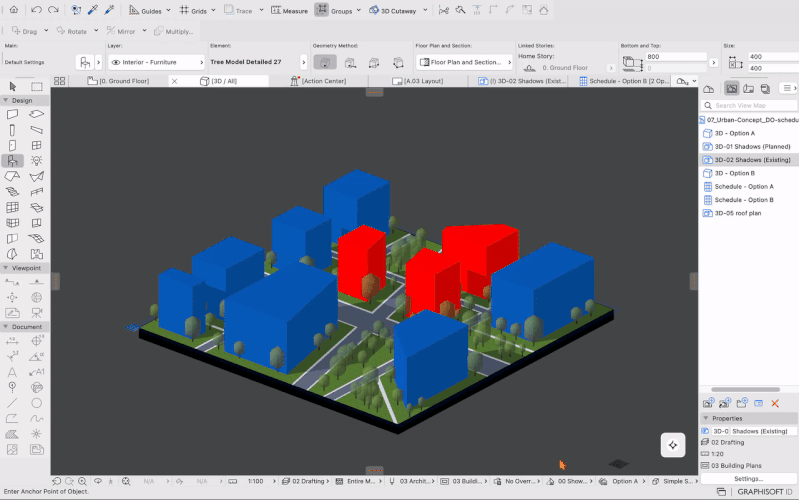Collapse the Properties panel
799x500 pixels.
pyautogui.click(x=706, y=418)
